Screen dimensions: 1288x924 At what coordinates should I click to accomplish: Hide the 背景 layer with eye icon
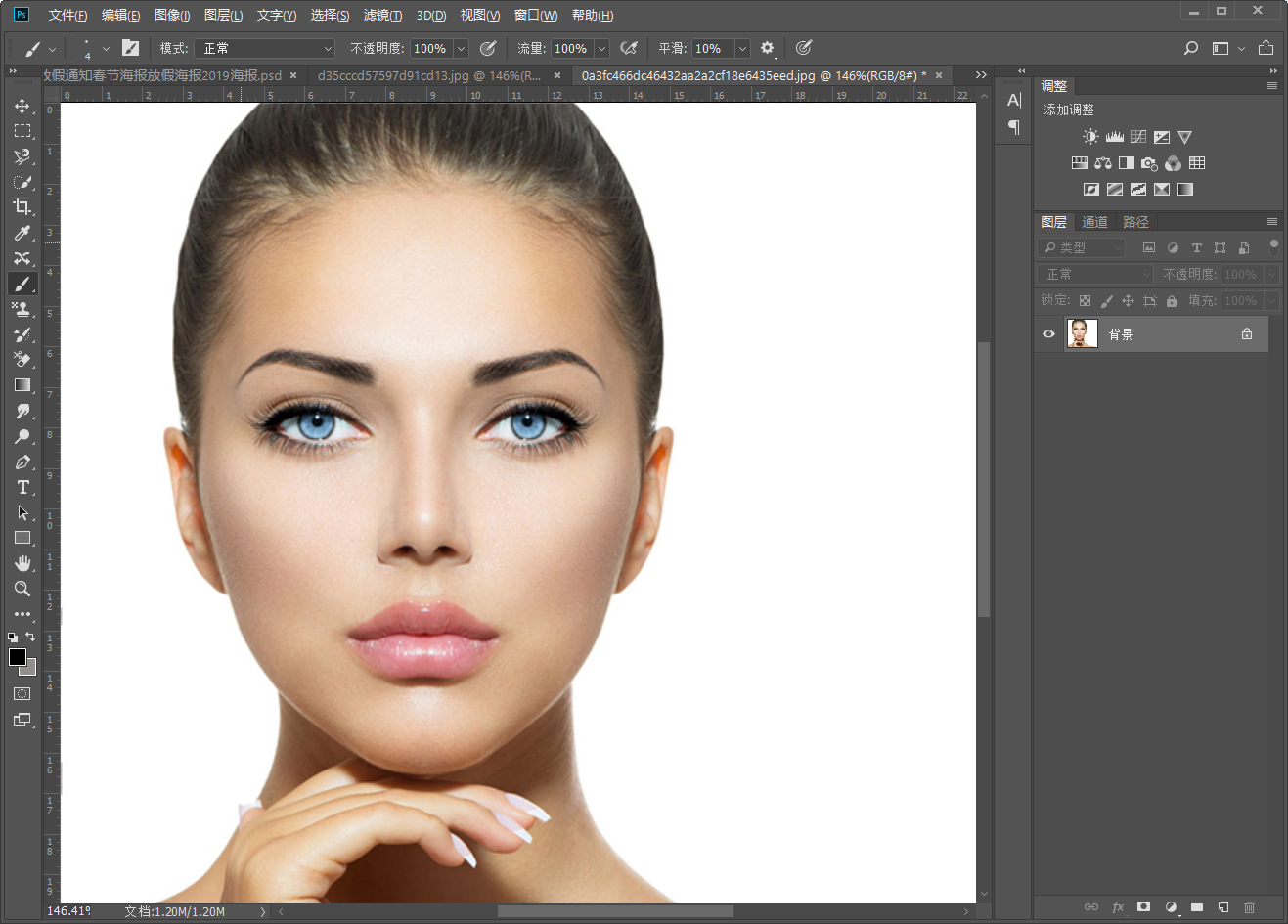[1048, 334]
